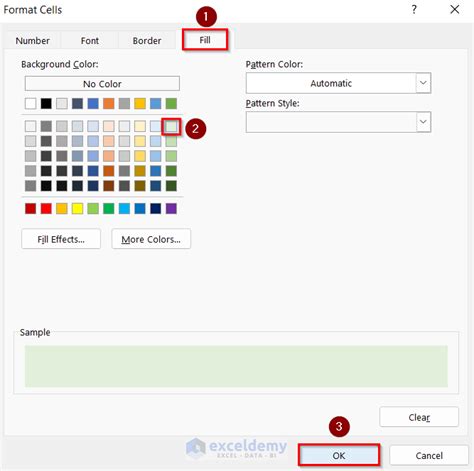Viewport: 474px width, 471px height.
Task: Select the darkest brown-orange shade swatch
Action: (109, 186)
